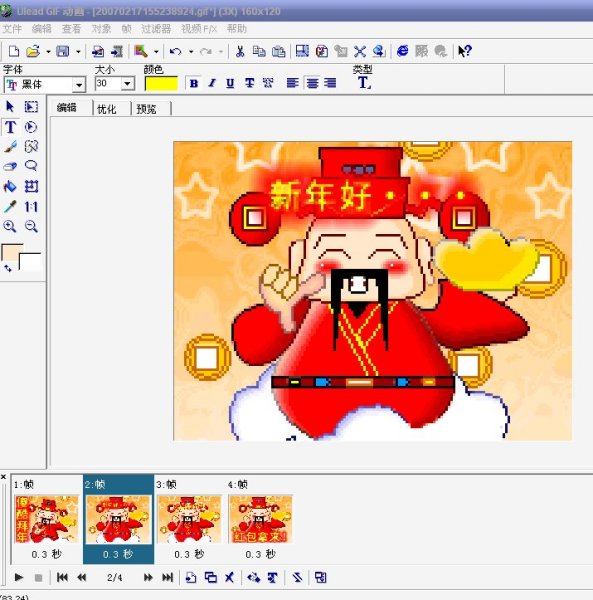Click the 1:1 actual size tool
The height and width of the screenshot is (600, 593).
tap(31, 207)
